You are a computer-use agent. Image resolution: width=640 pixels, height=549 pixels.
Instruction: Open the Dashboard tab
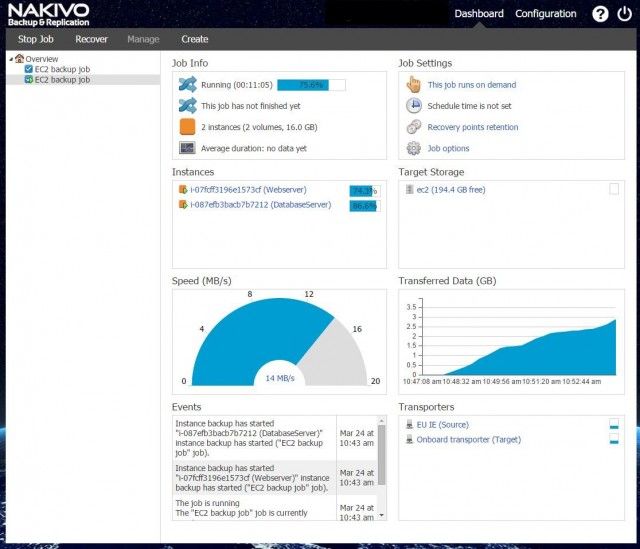pos(479,13)
